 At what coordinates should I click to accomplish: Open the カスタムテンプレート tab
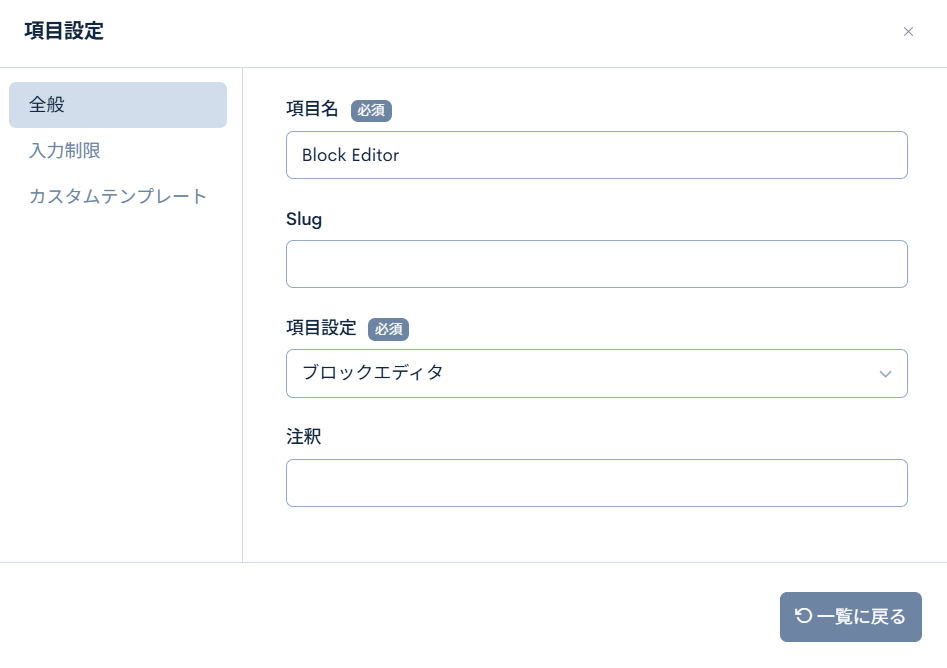pos(118,196)
